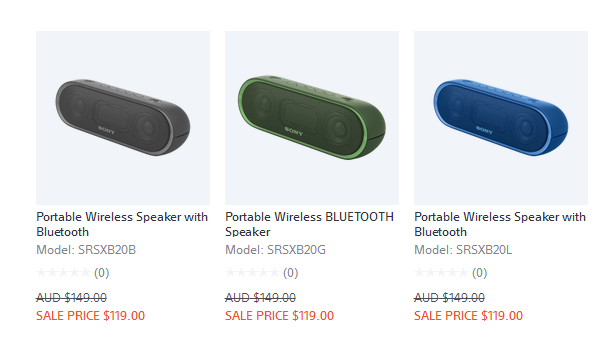Click star rating under SRSXB20B
The width and height of the screenshot is (609, 364).
click(63, 273)
